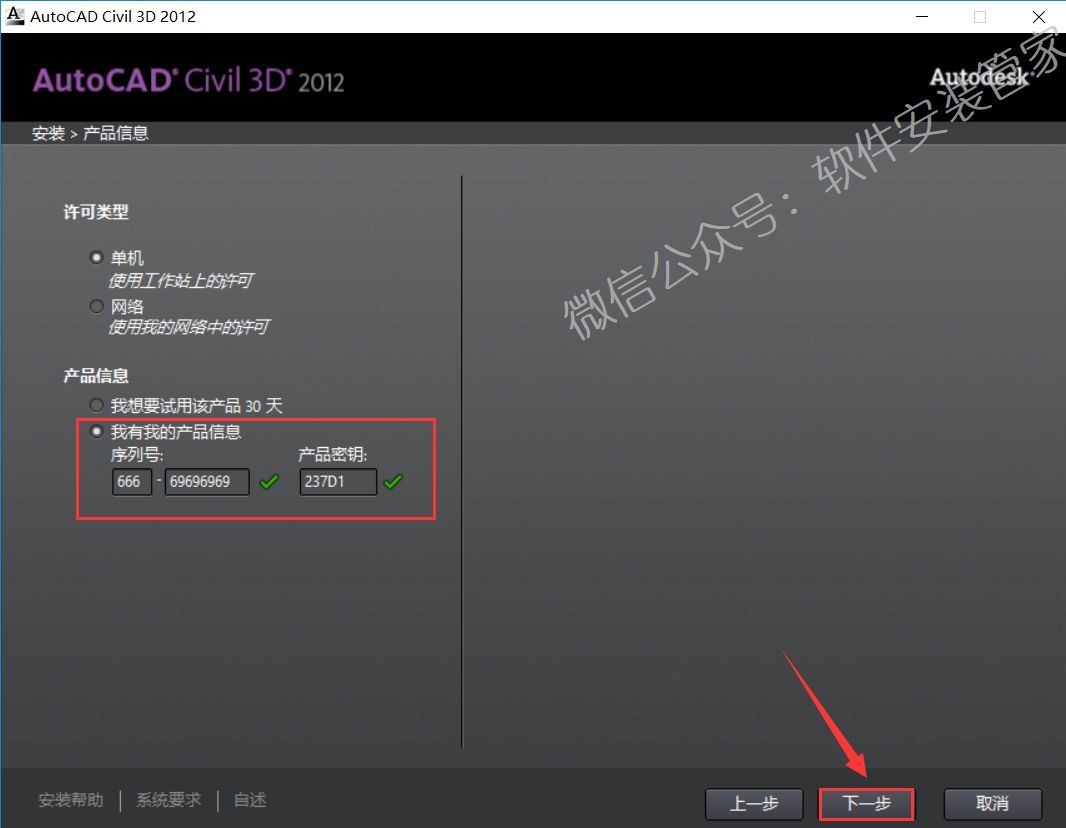Go back with the 上一步 button
The height and width of the screenshot is (828, 1066).
pos(754,804)
